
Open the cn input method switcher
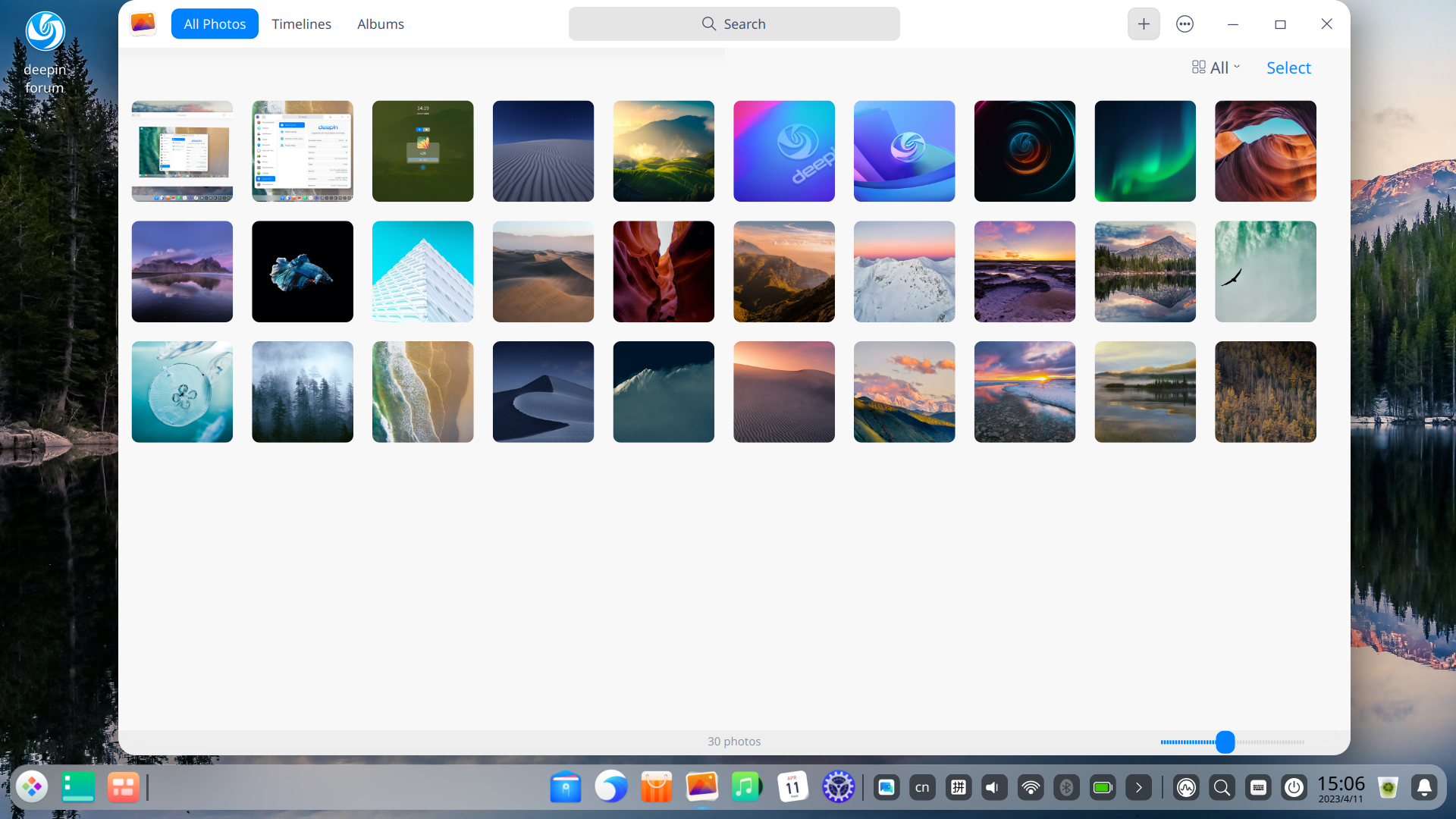[x=921, y=787]
